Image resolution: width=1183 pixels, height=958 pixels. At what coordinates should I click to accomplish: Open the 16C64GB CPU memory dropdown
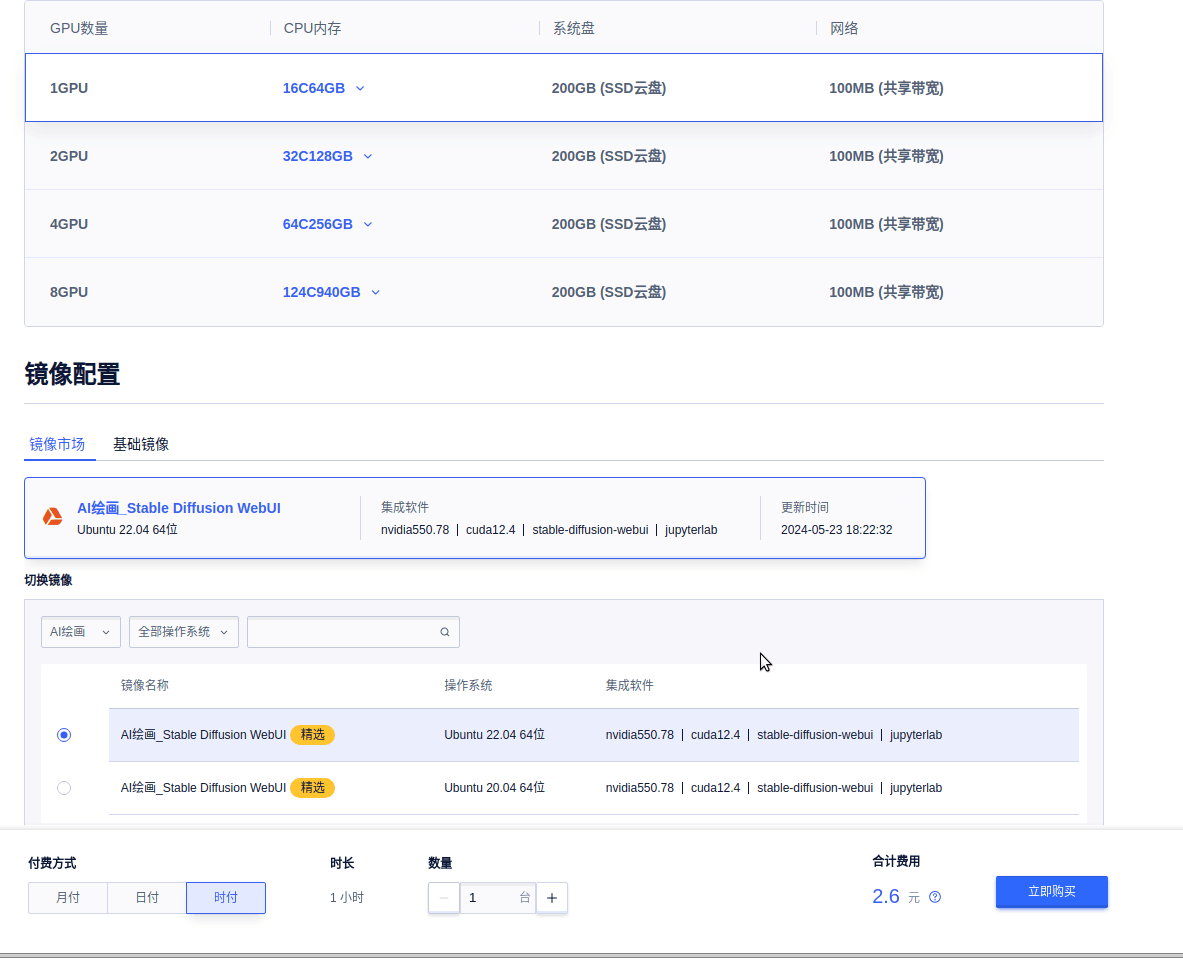[x=322, y=88]
